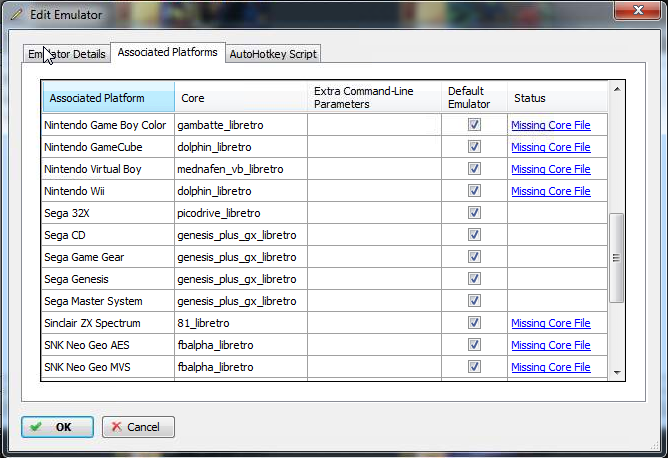Toggle Default Emulator checkbox for Sega CD
This screenshot has width=668, height=458.
474,235
